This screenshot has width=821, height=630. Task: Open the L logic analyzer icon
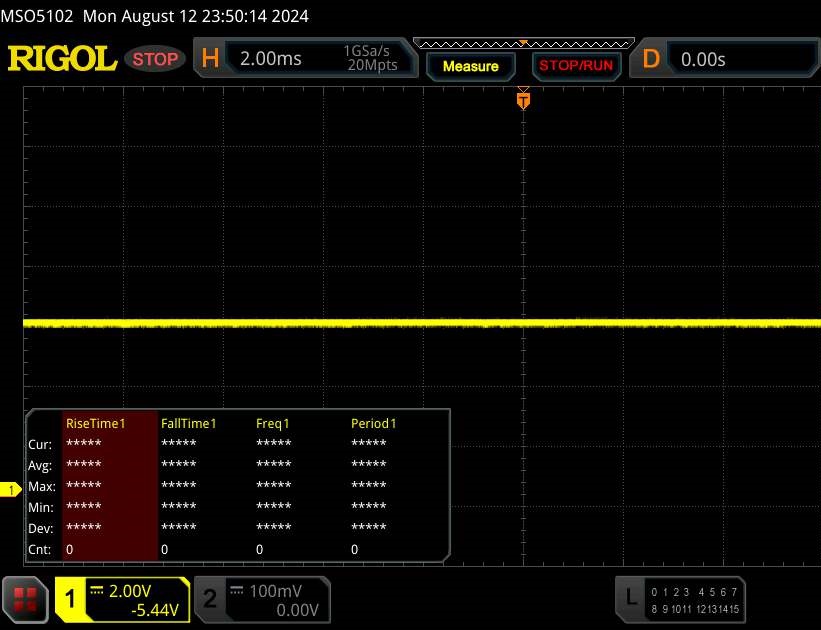(x=630, y=598)
